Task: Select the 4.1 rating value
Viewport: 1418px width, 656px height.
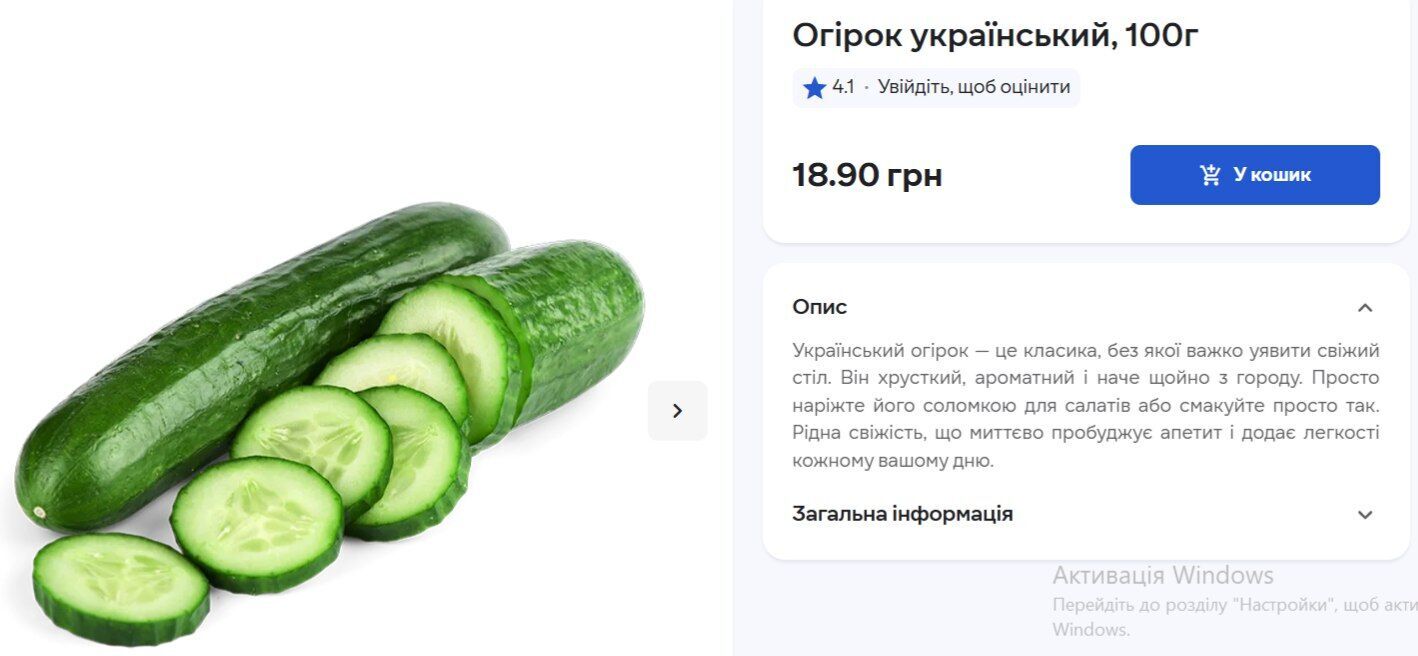Action: click(843, 87)
